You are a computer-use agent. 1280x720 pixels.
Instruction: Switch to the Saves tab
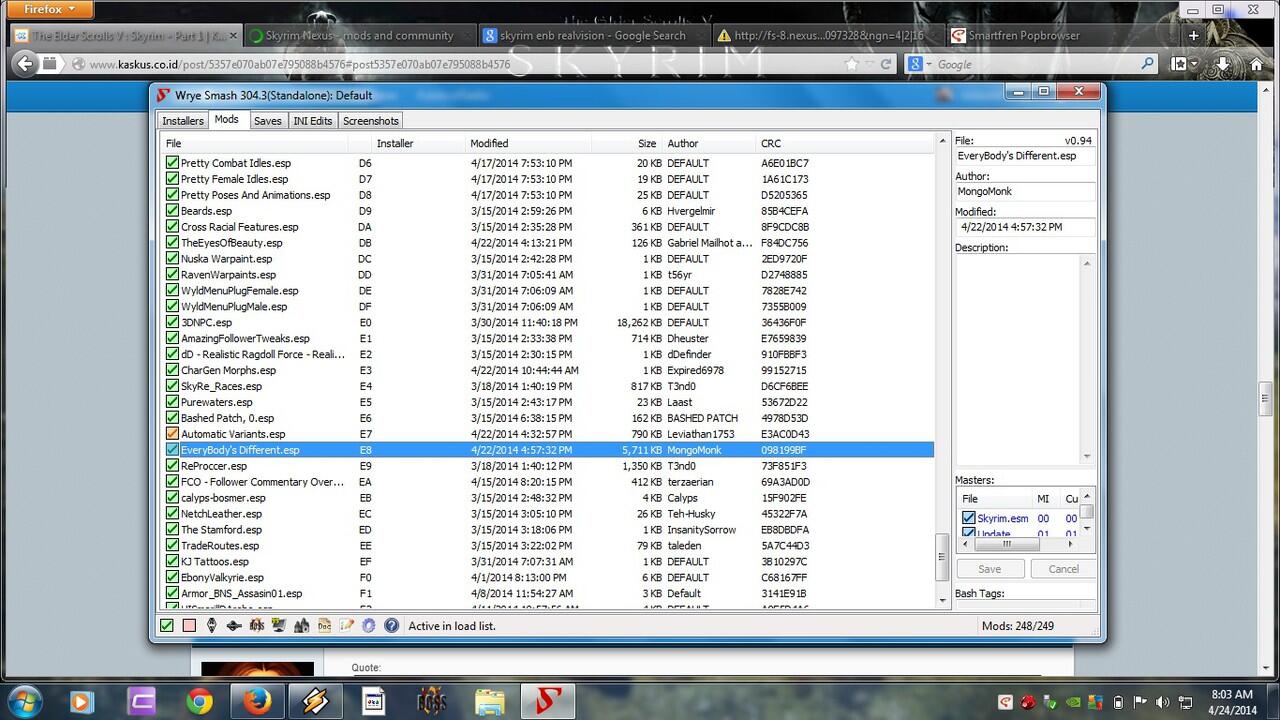coord(267,121)
